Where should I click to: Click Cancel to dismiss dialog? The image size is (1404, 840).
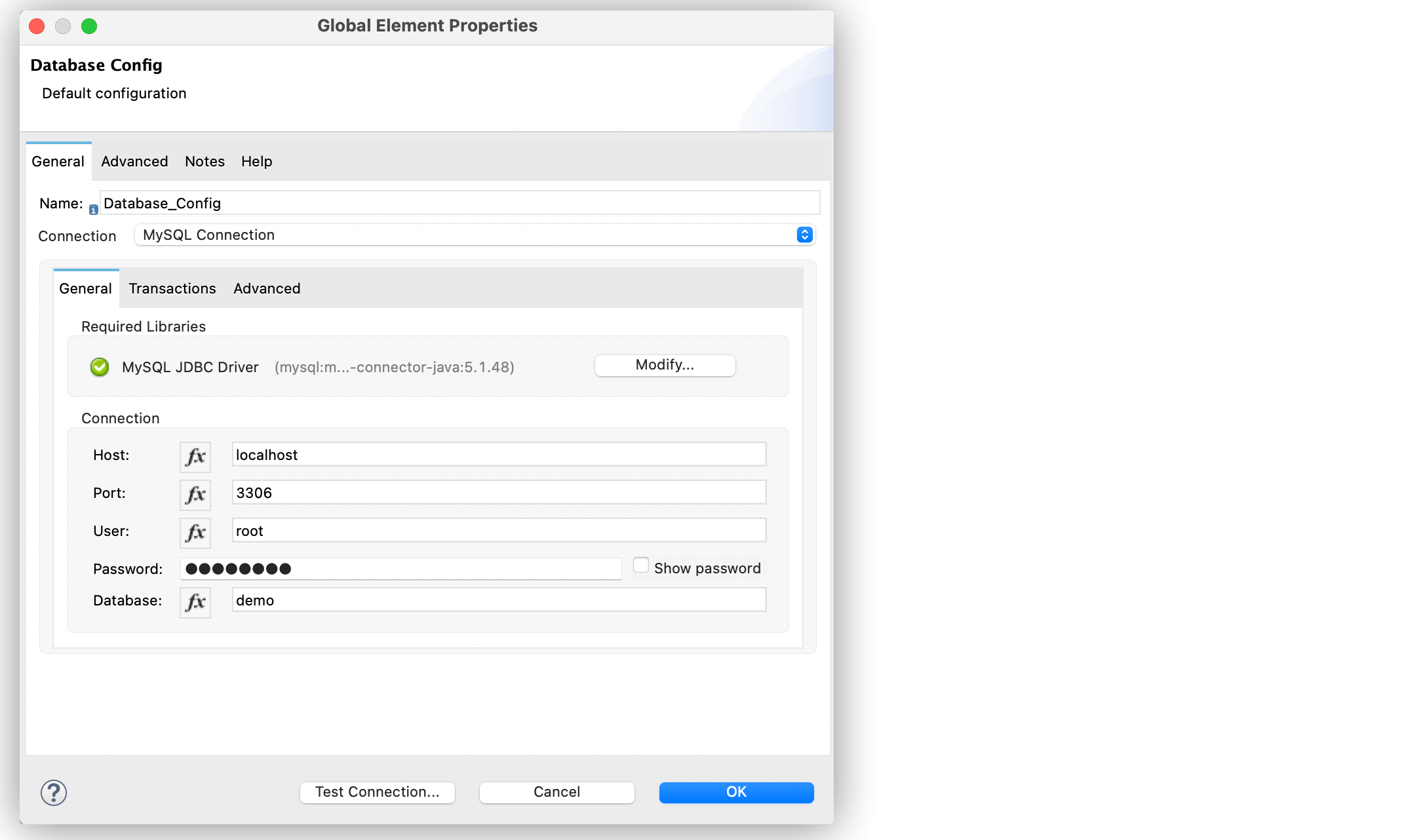point(557,791)
